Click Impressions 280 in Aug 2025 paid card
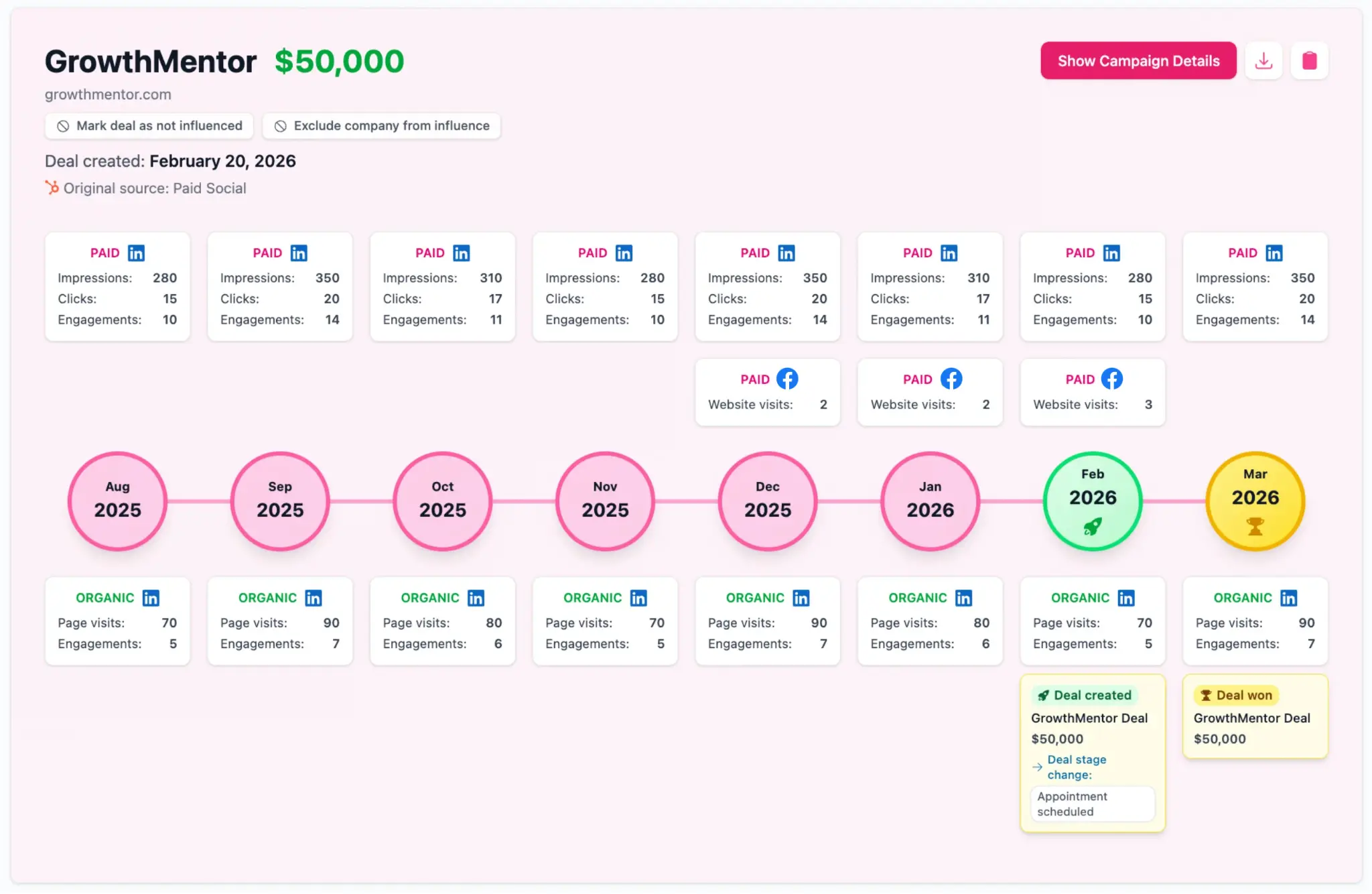The height and width of the screenshot is (894, 1372). 117,277
